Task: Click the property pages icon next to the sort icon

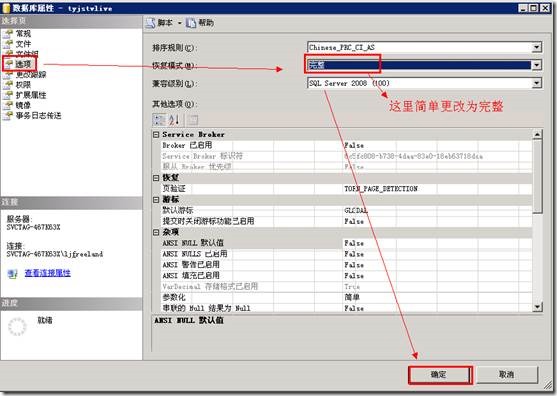Action: coord(192,120)
